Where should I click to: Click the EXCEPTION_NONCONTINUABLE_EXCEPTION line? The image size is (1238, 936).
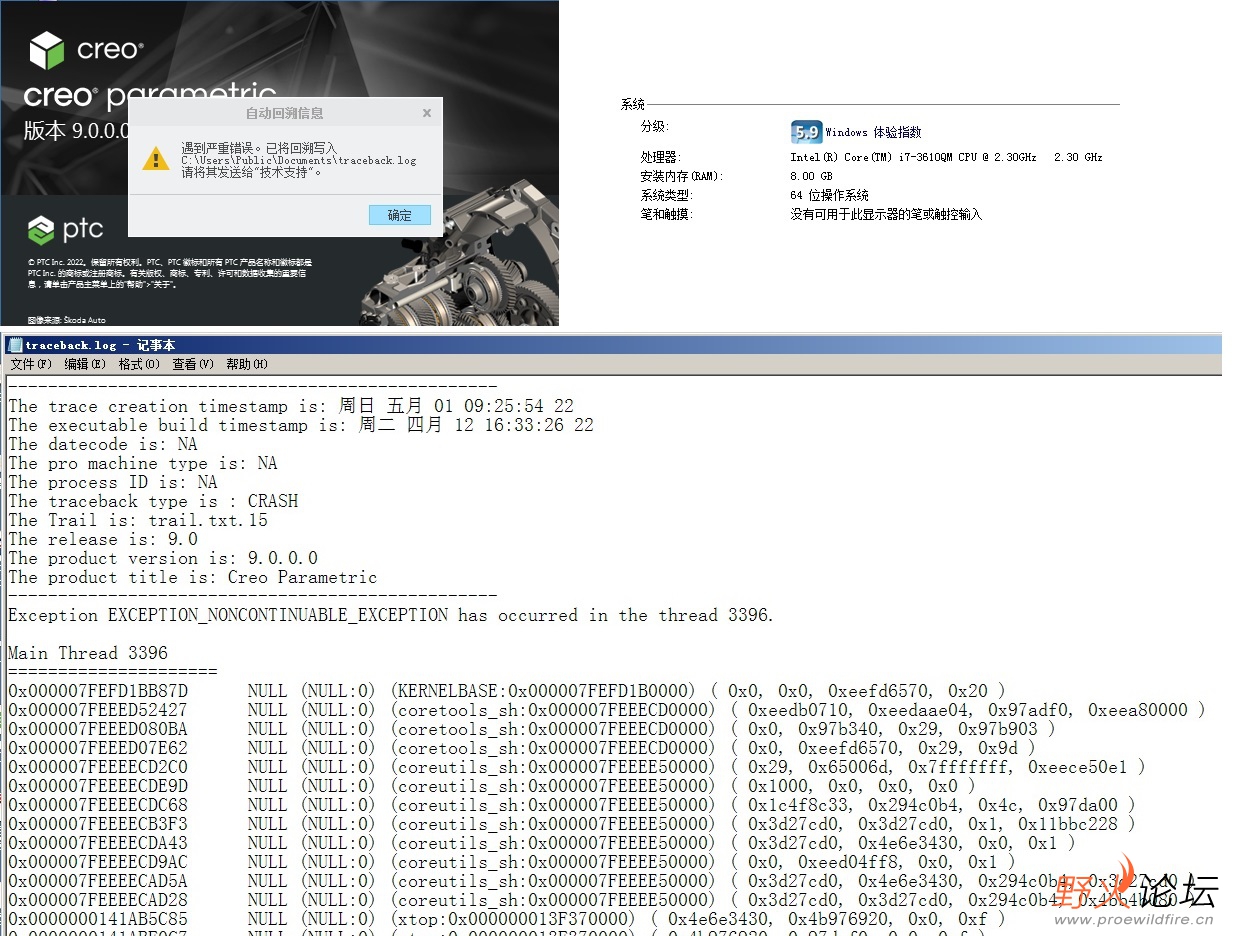click(x=391, y=615)
